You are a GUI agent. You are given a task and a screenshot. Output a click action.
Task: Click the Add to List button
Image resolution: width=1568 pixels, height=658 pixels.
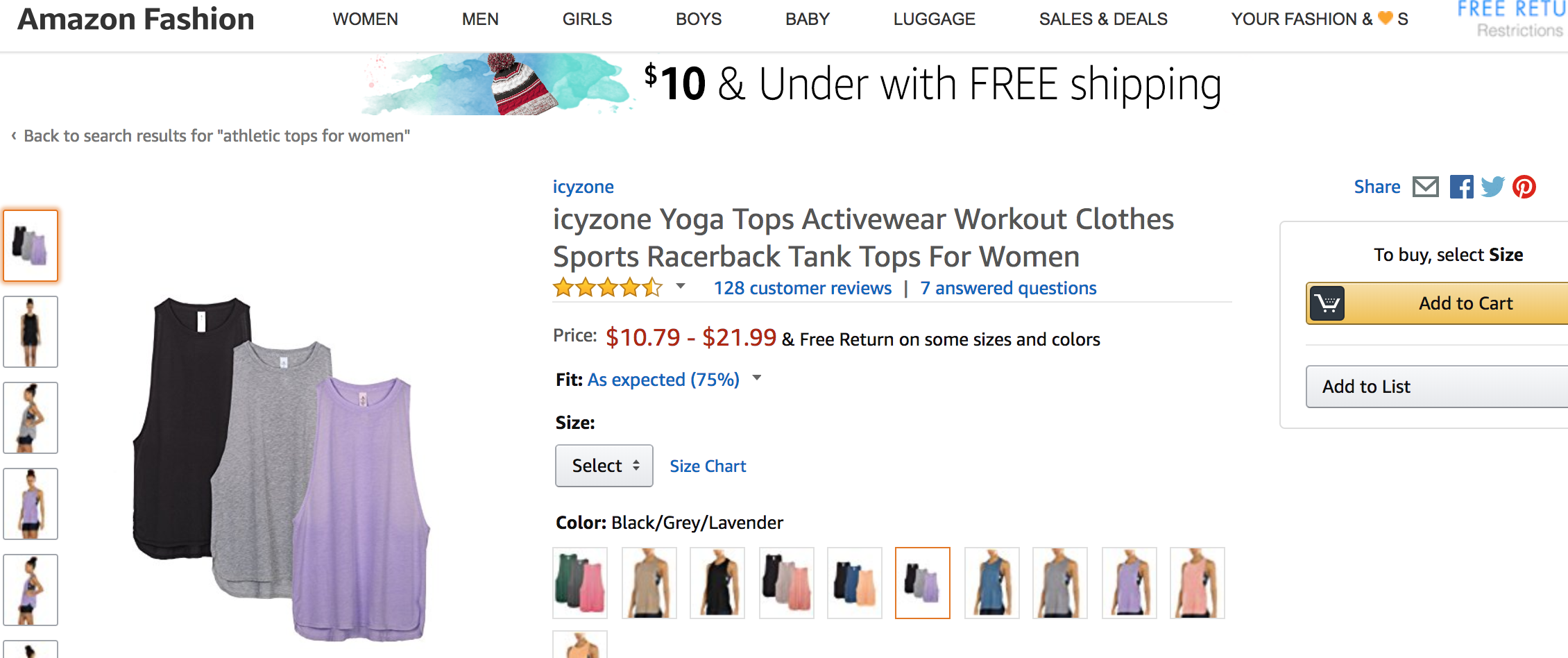(x=1365, y=386)
